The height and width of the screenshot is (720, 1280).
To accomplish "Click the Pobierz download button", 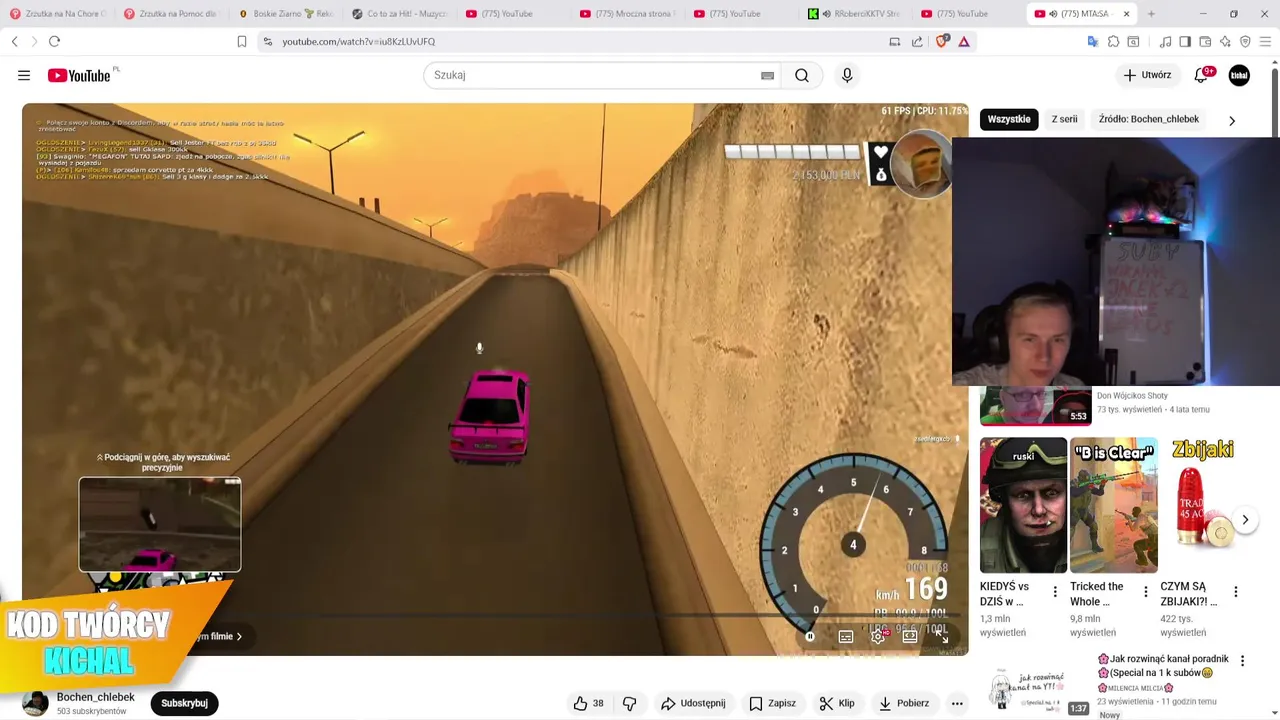I will pyautogui.click(x=904, y=703).
